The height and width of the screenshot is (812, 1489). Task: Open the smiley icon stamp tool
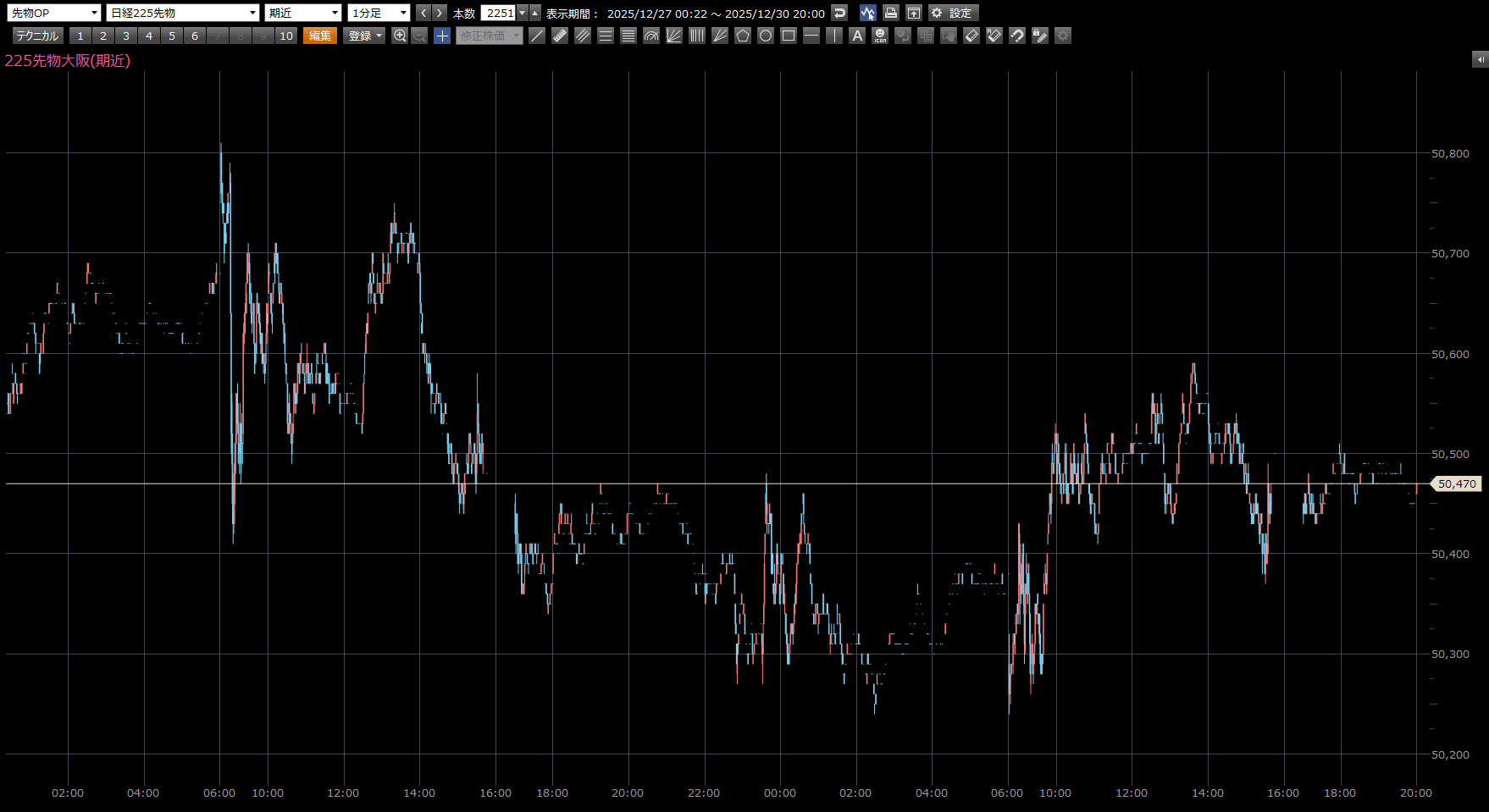click(880, 36)
